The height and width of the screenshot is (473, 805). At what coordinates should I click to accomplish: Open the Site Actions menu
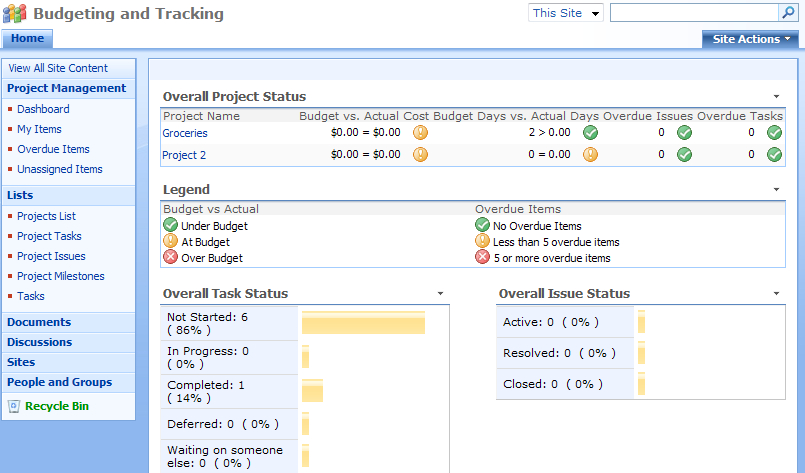[752, 39]
